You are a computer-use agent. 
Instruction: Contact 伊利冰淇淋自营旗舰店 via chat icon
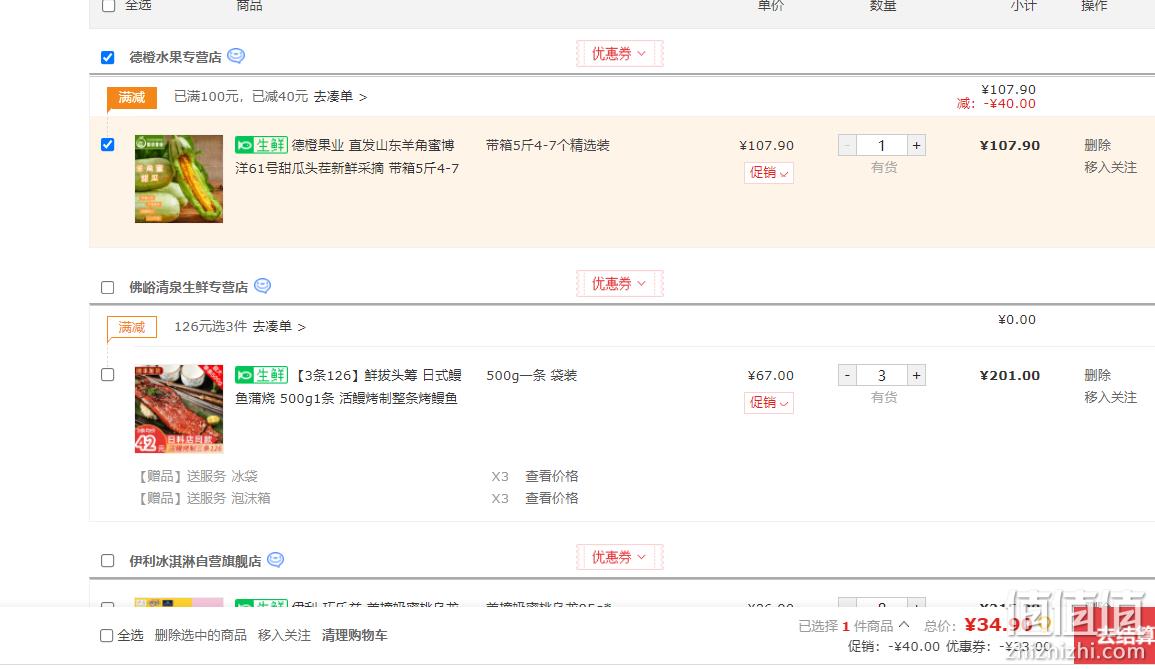pos(275,560)
